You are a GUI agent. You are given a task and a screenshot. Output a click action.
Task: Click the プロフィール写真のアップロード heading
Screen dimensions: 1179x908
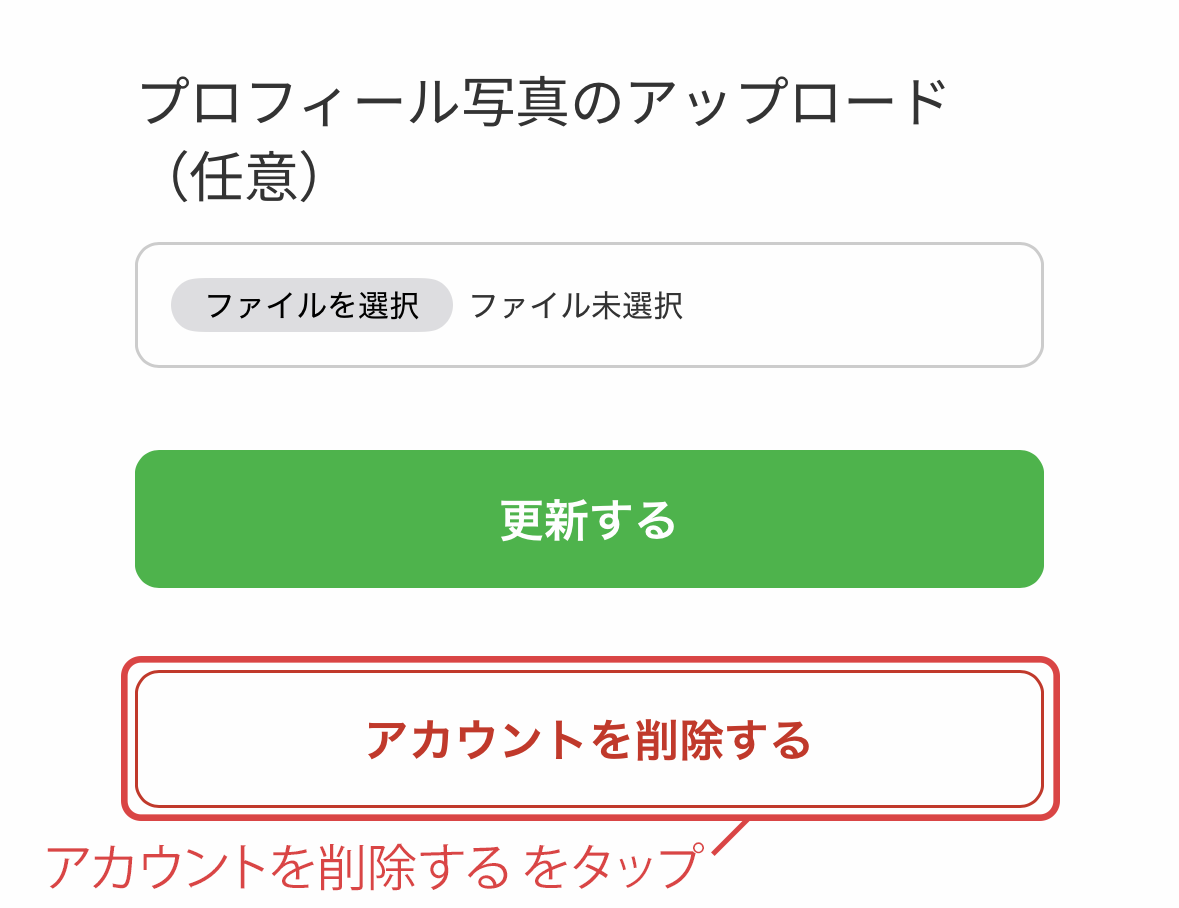click(545, 104)
